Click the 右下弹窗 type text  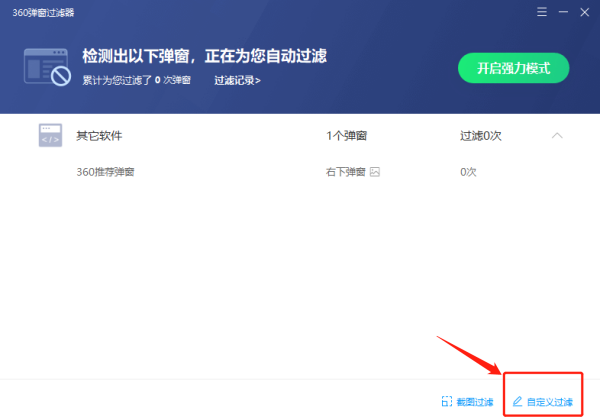pos(346,172)
